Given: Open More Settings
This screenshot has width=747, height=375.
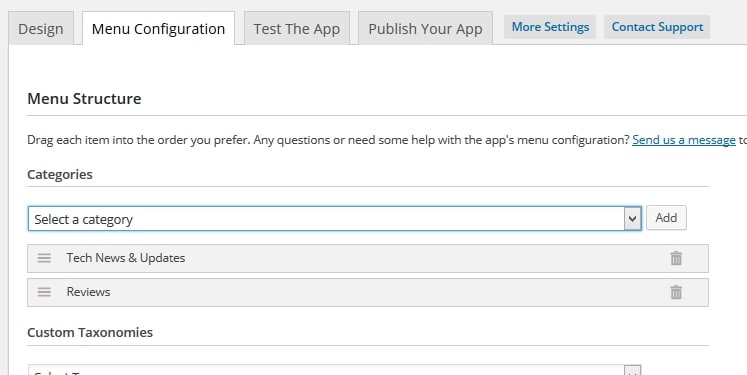Looking at the screenshot, I should [550, 27].
